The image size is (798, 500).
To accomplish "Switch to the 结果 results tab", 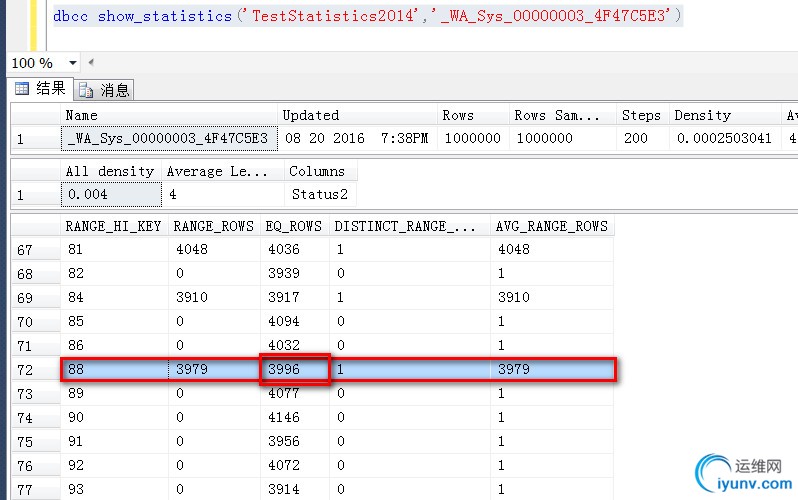I will coord(40,89).
